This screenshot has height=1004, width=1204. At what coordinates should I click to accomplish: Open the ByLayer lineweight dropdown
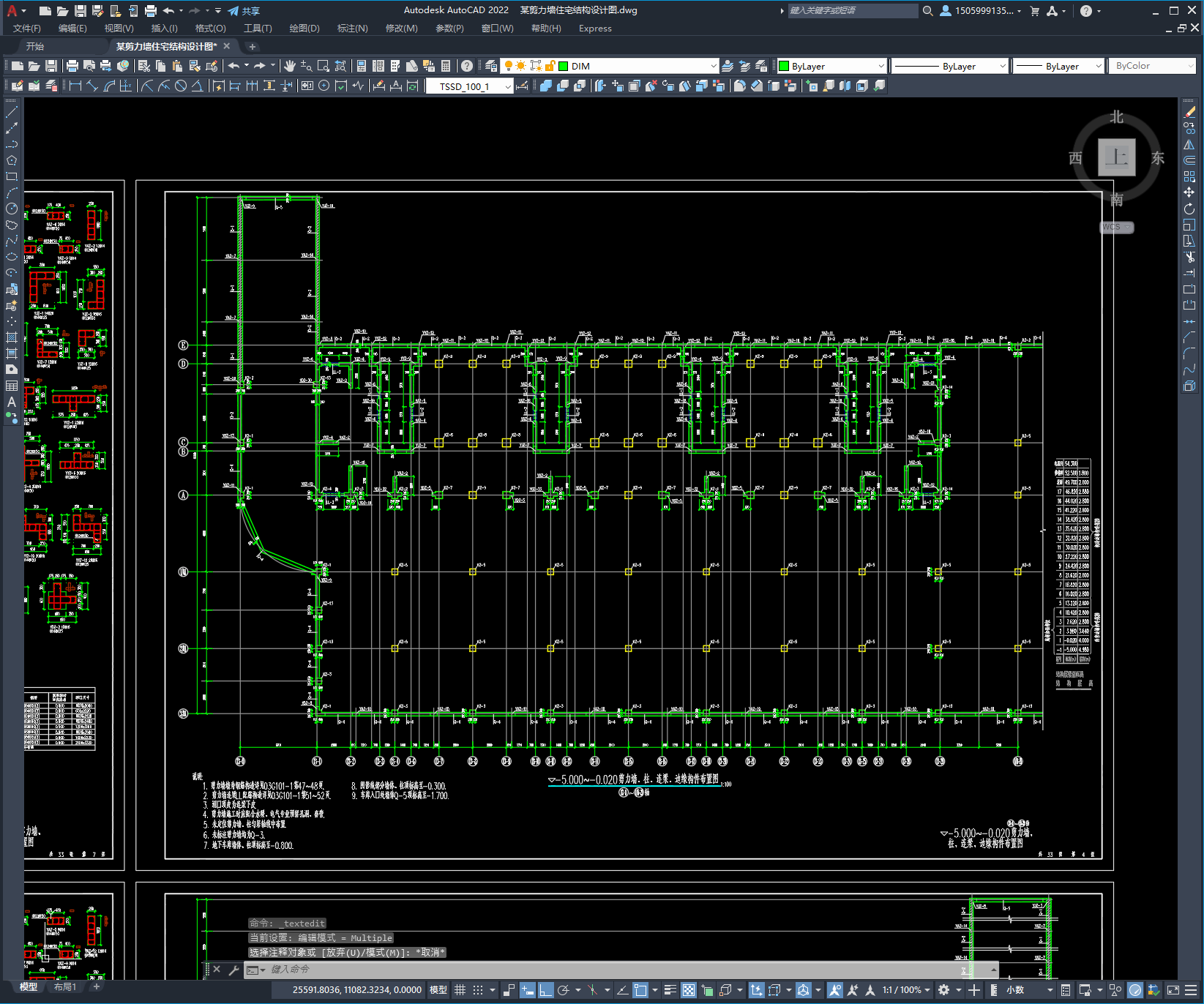coord(1098,66)
